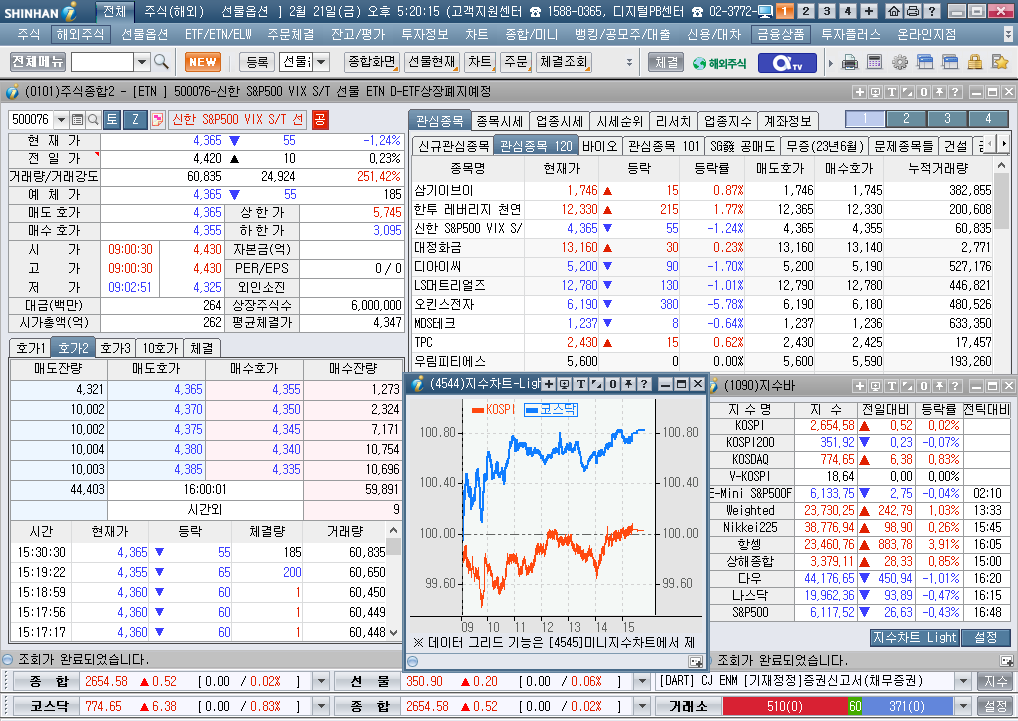Click the monitor icon beside screen number 1
This screenshot has width=1018, height=721.
(x=766, y=11)
